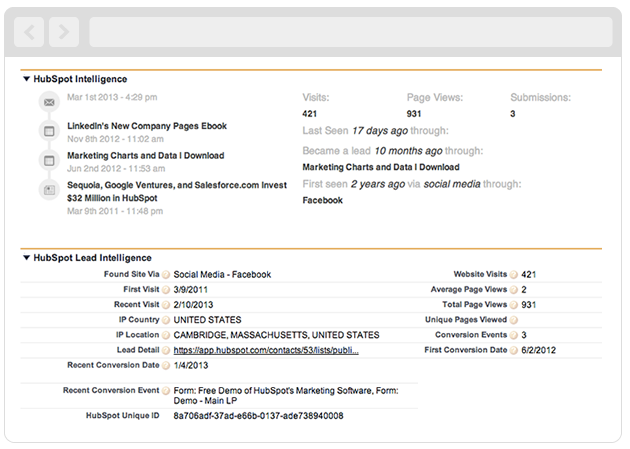Open Marketing Charts and Data Download timeline entry
The image size is (630, 449).
145,155
